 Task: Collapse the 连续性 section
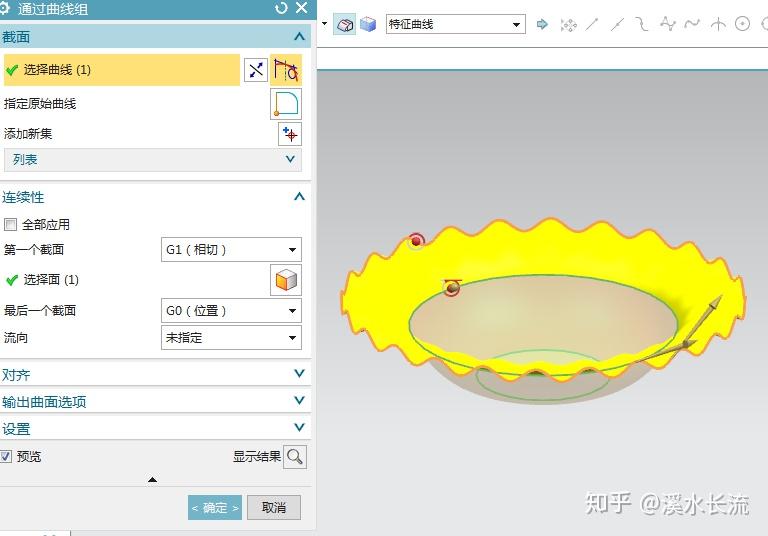299,197
